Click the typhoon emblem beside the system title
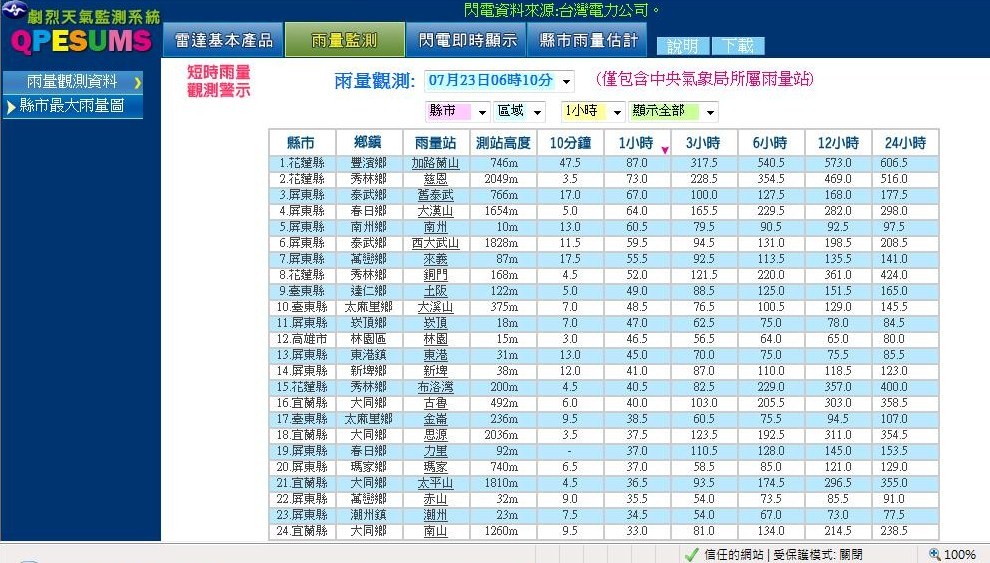 pyautogui.click(x=13, y=13)
